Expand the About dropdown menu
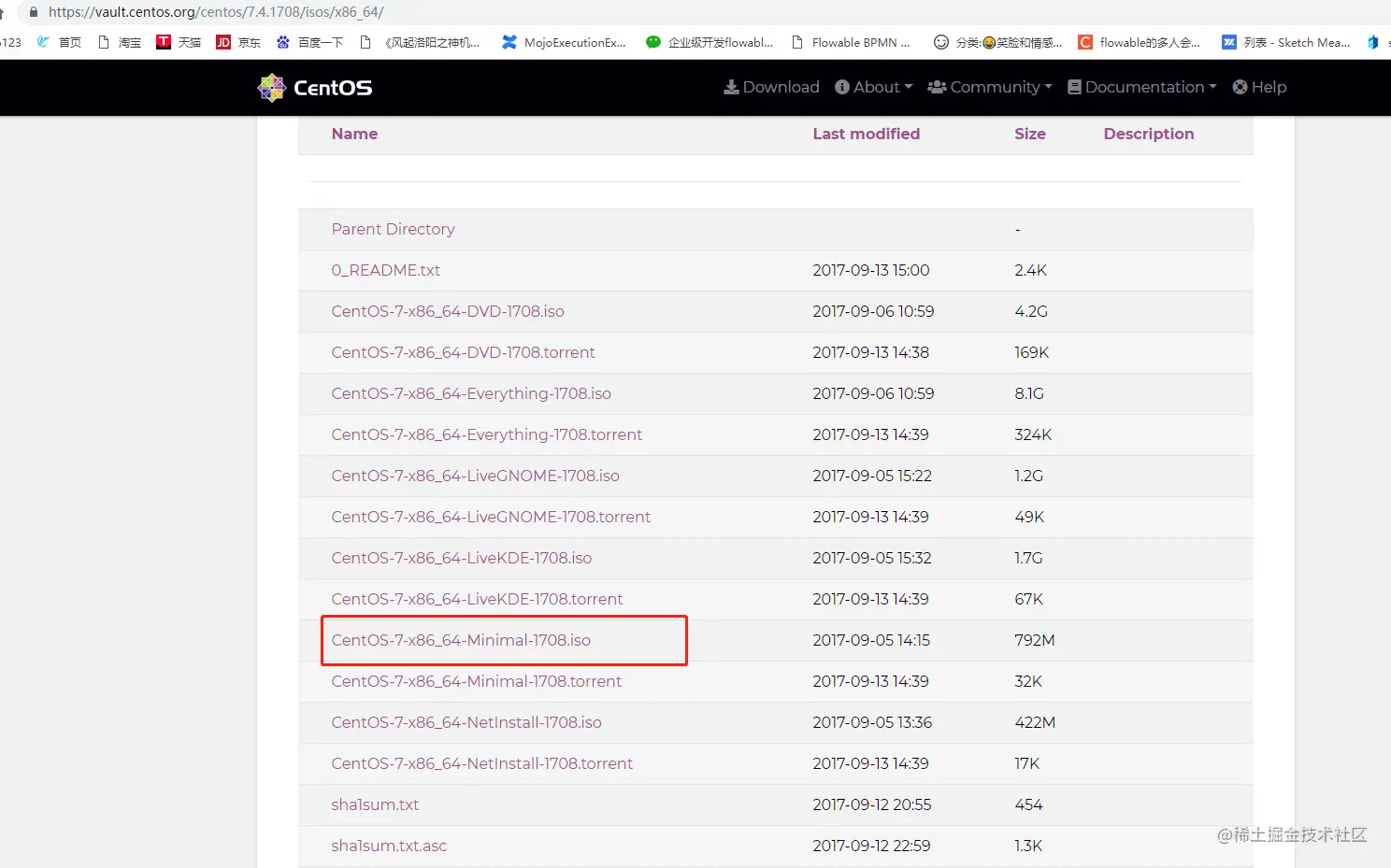Image resolution: width=1391 pixels, height=868 pixels. click(873, 87)
